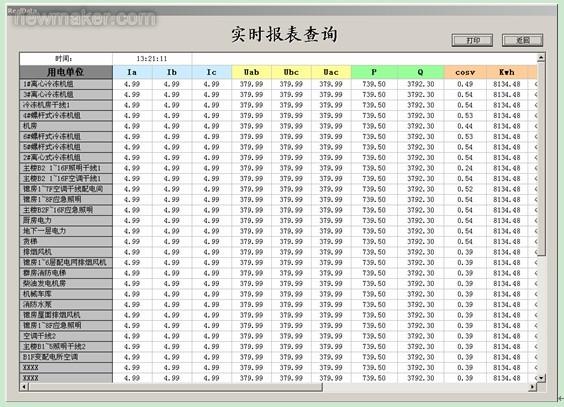Click the 用电单位 header cell
564x407 pixels.
(x=66, y=72)
